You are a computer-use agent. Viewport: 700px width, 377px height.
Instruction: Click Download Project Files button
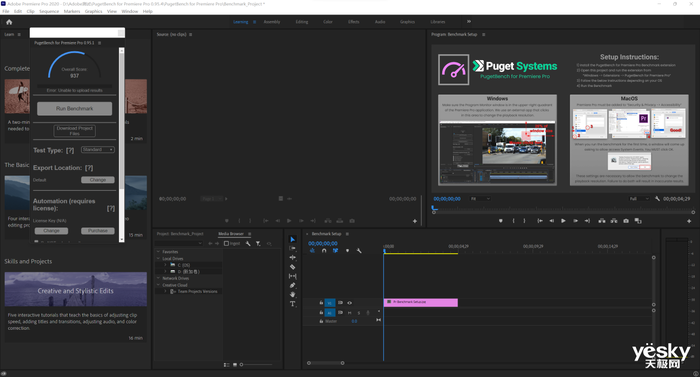[x=75, y=130]
